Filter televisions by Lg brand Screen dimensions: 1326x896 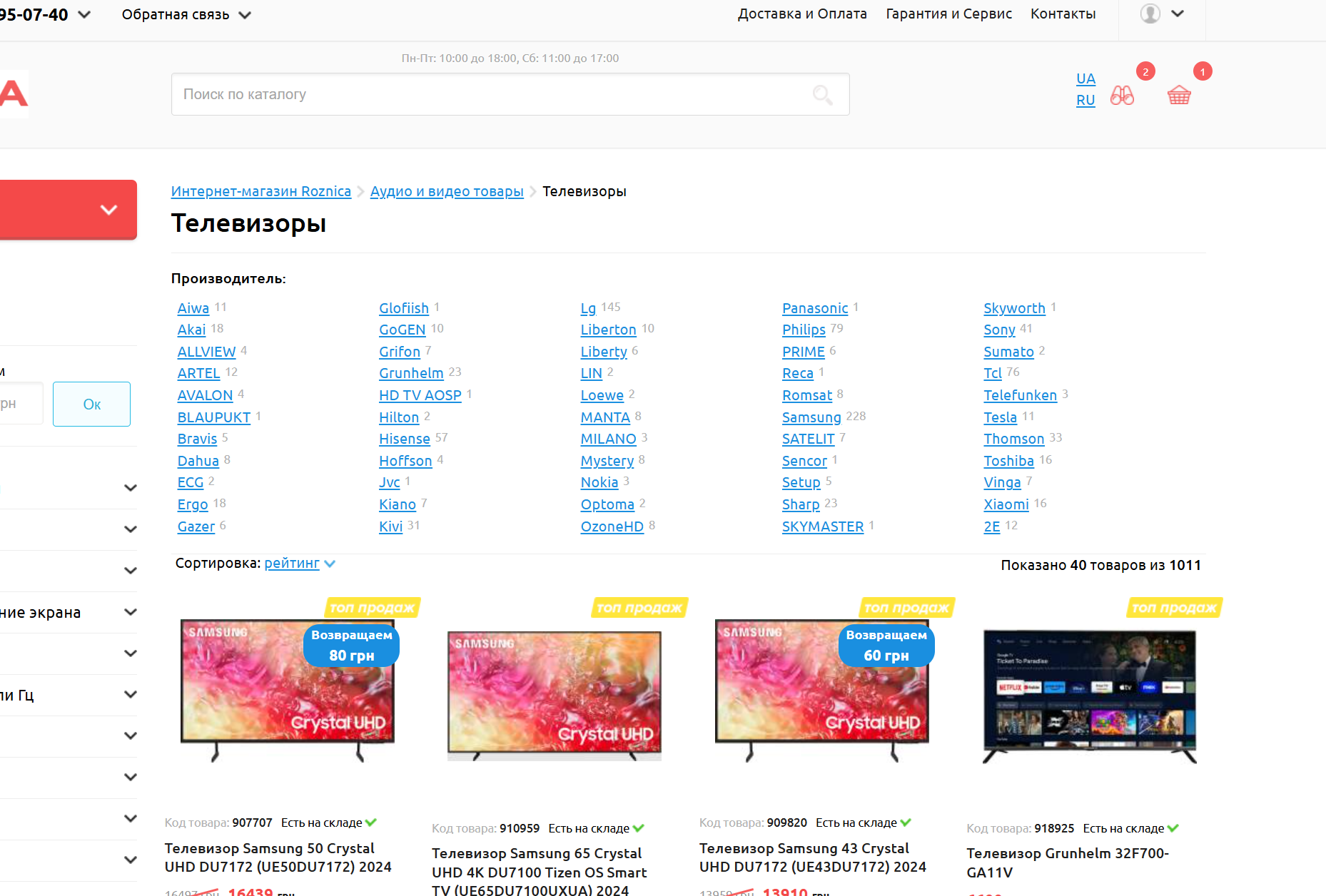point(588,308)
